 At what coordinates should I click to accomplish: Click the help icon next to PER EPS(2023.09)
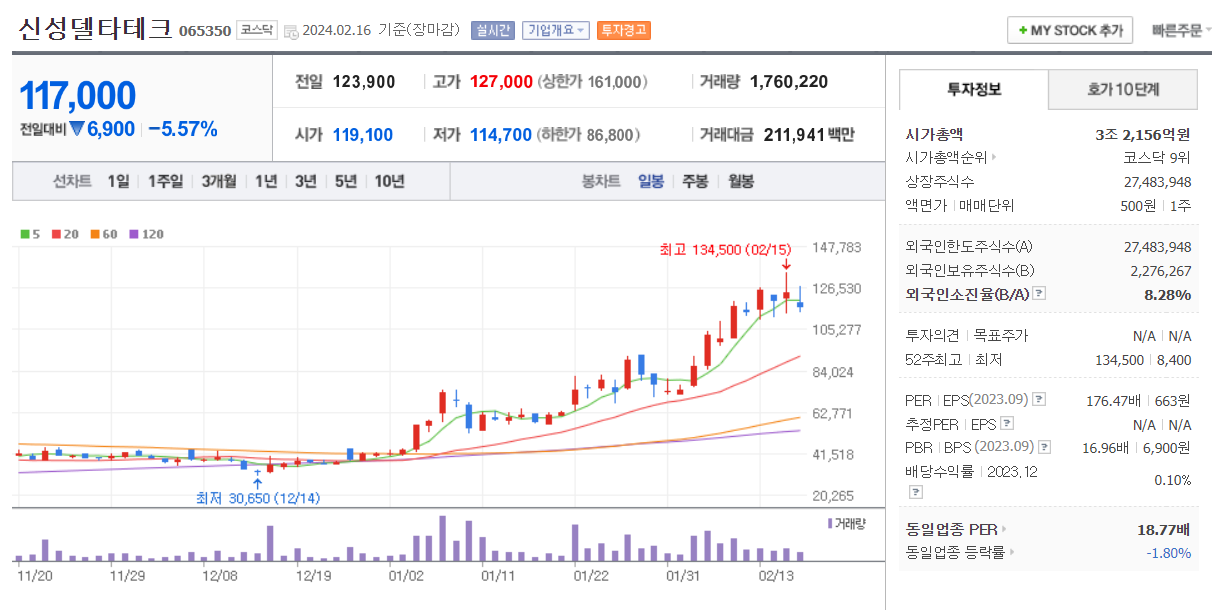(x=1039, y=400)
